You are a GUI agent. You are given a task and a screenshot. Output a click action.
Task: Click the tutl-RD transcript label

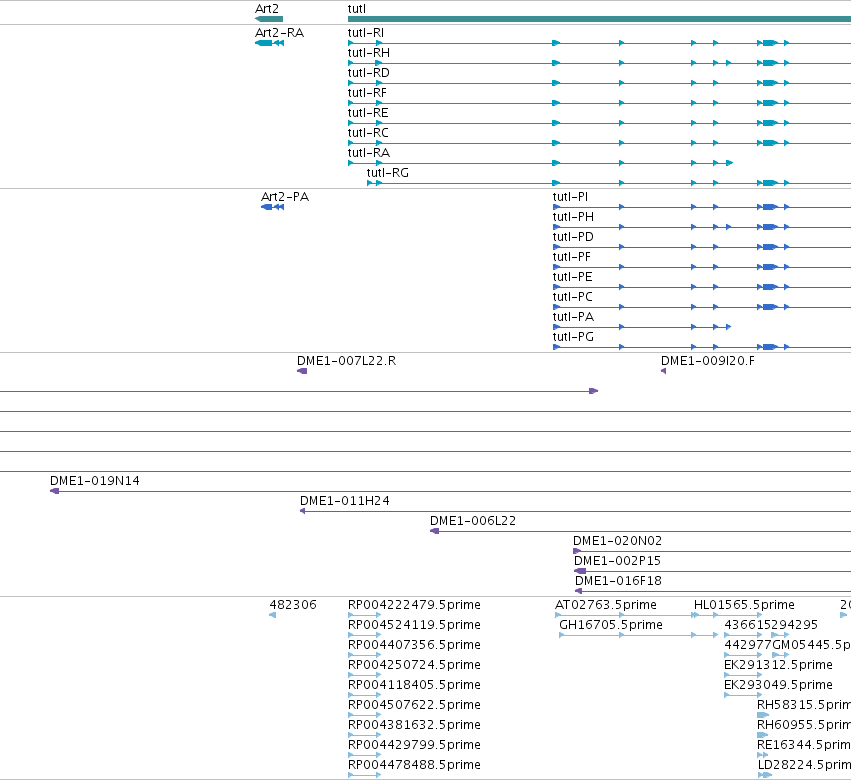coord(369,73)
